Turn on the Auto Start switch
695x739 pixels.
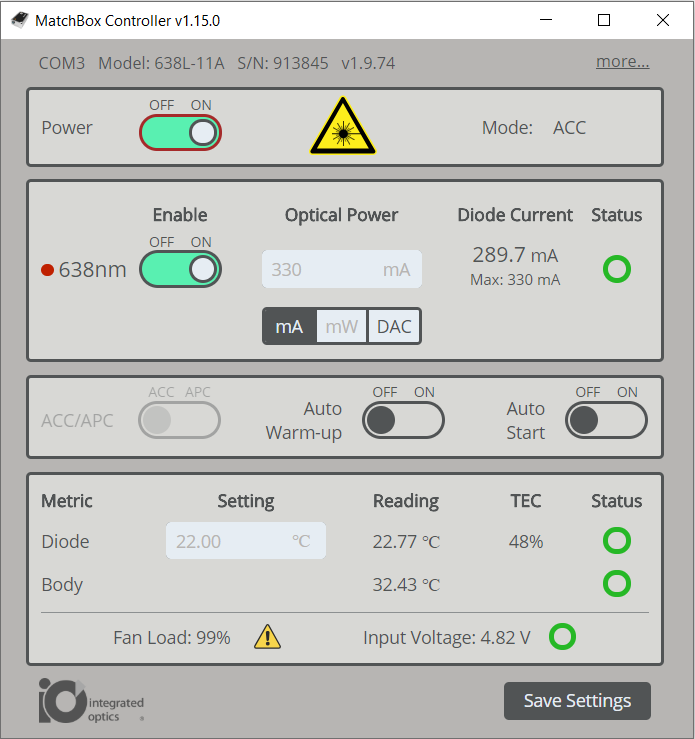coord(606,420)
